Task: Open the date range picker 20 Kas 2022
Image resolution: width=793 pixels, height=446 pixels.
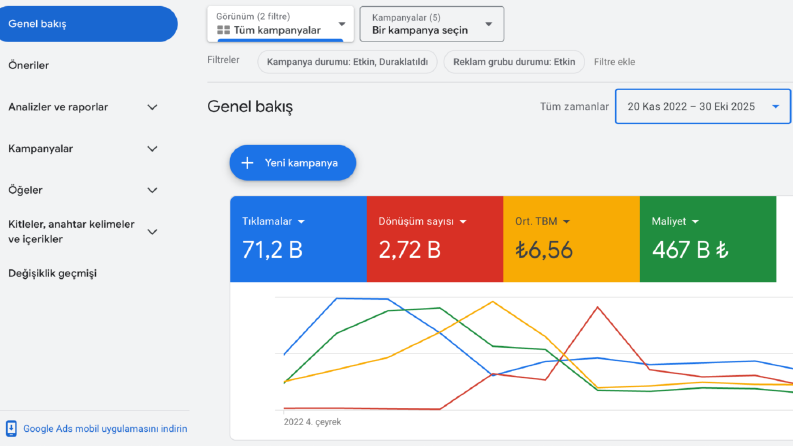Action: (x=702, y=106)
